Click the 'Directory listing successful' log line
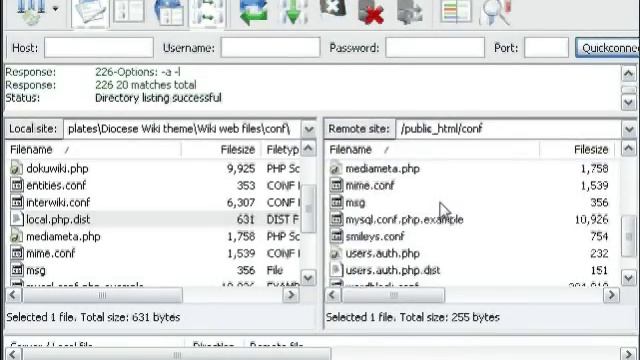 (158, 98)
